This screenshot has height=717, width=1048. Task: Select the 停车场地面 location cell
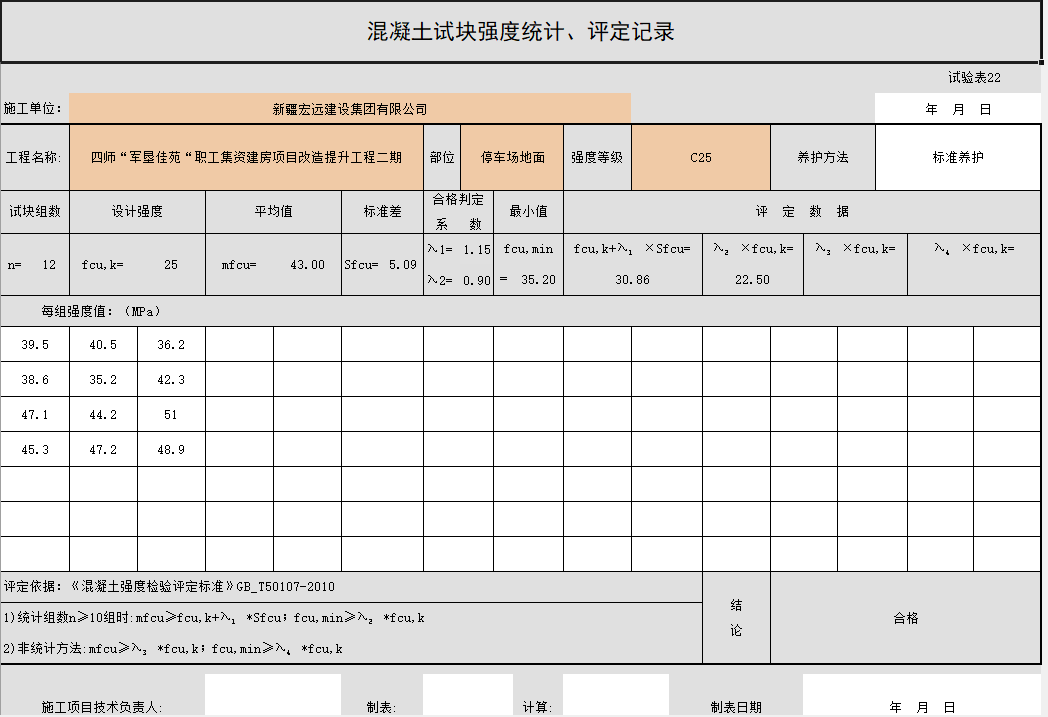click(513, 157)
